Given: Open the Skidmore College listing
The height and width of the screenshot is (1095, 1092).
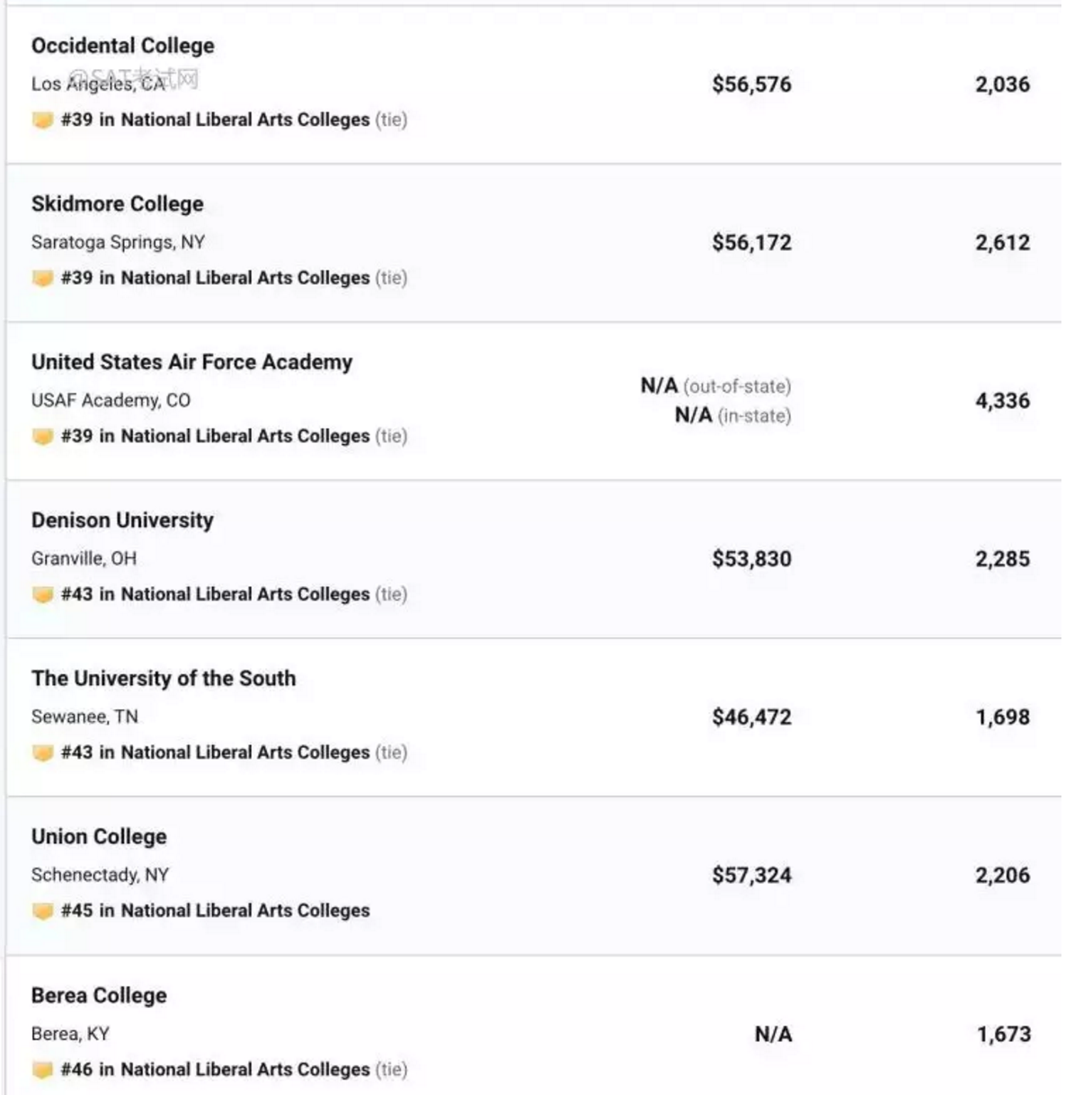Looking at the screenshot, I should click(x=118, y=204).
